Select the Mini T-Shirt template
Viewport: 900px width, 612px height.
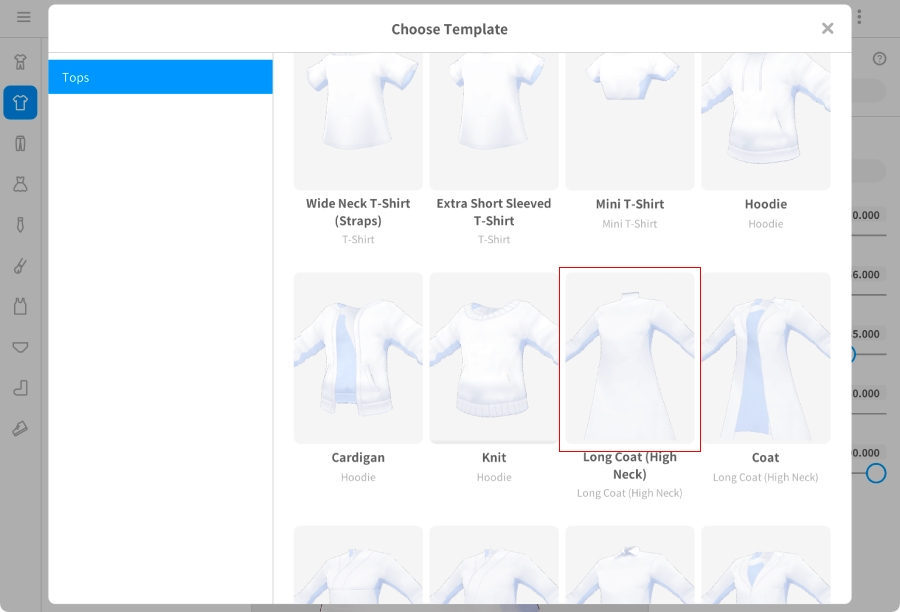pyautogui.click(x=630, y=120)
